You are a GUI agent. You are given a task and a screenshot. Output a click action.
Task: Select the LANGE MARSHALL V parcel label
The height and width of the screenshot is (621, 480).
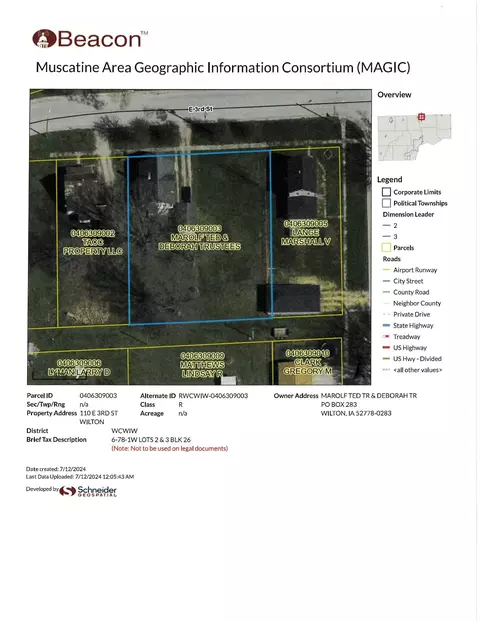click(x=306, y=232)
